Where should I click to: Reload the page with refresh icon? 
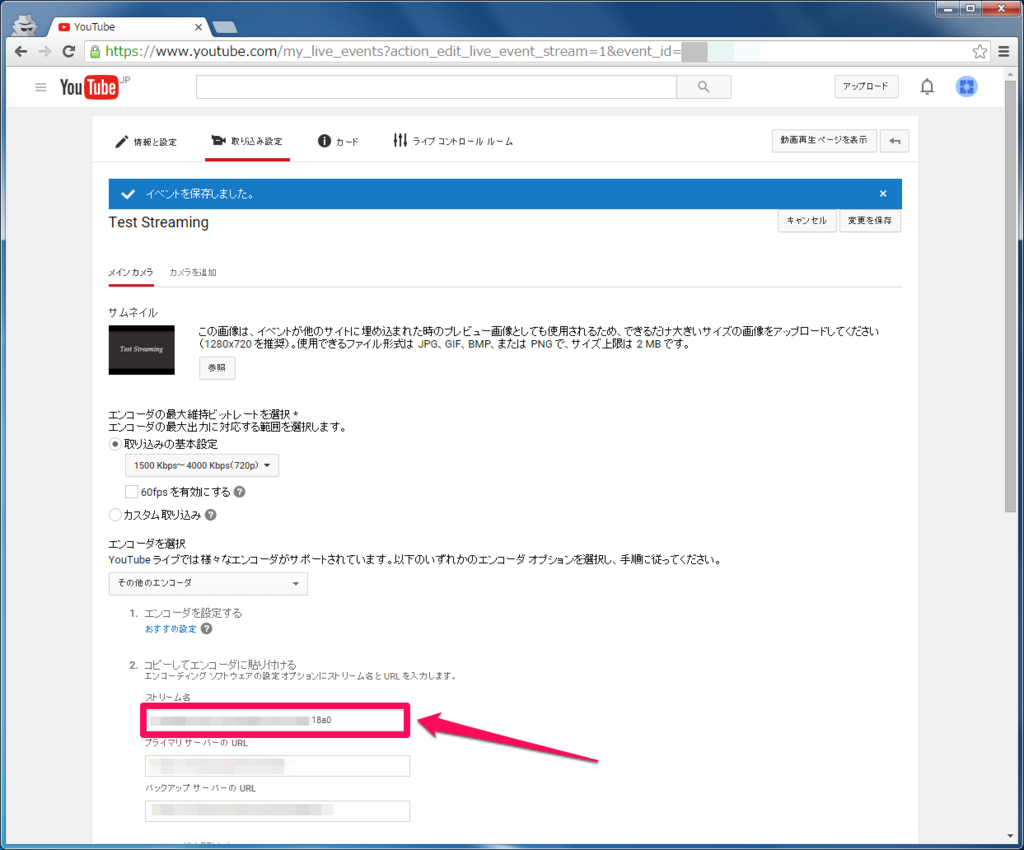coord(68,51)
